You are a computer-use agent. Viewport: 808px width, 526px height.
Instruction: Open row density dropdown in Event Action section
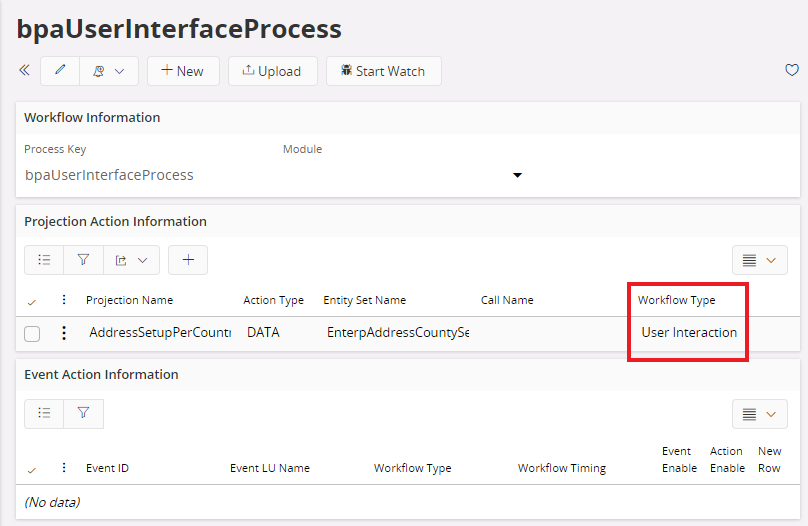[x=759, y=413]
